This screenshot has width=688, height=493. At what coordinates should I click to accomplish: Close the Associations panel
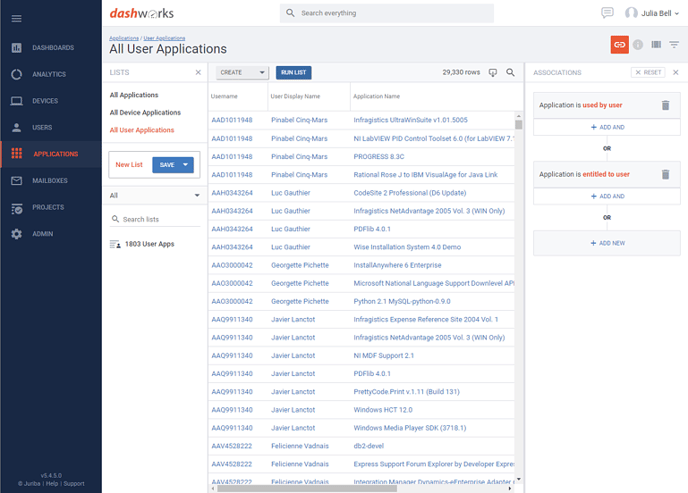(x=675, y=72)
